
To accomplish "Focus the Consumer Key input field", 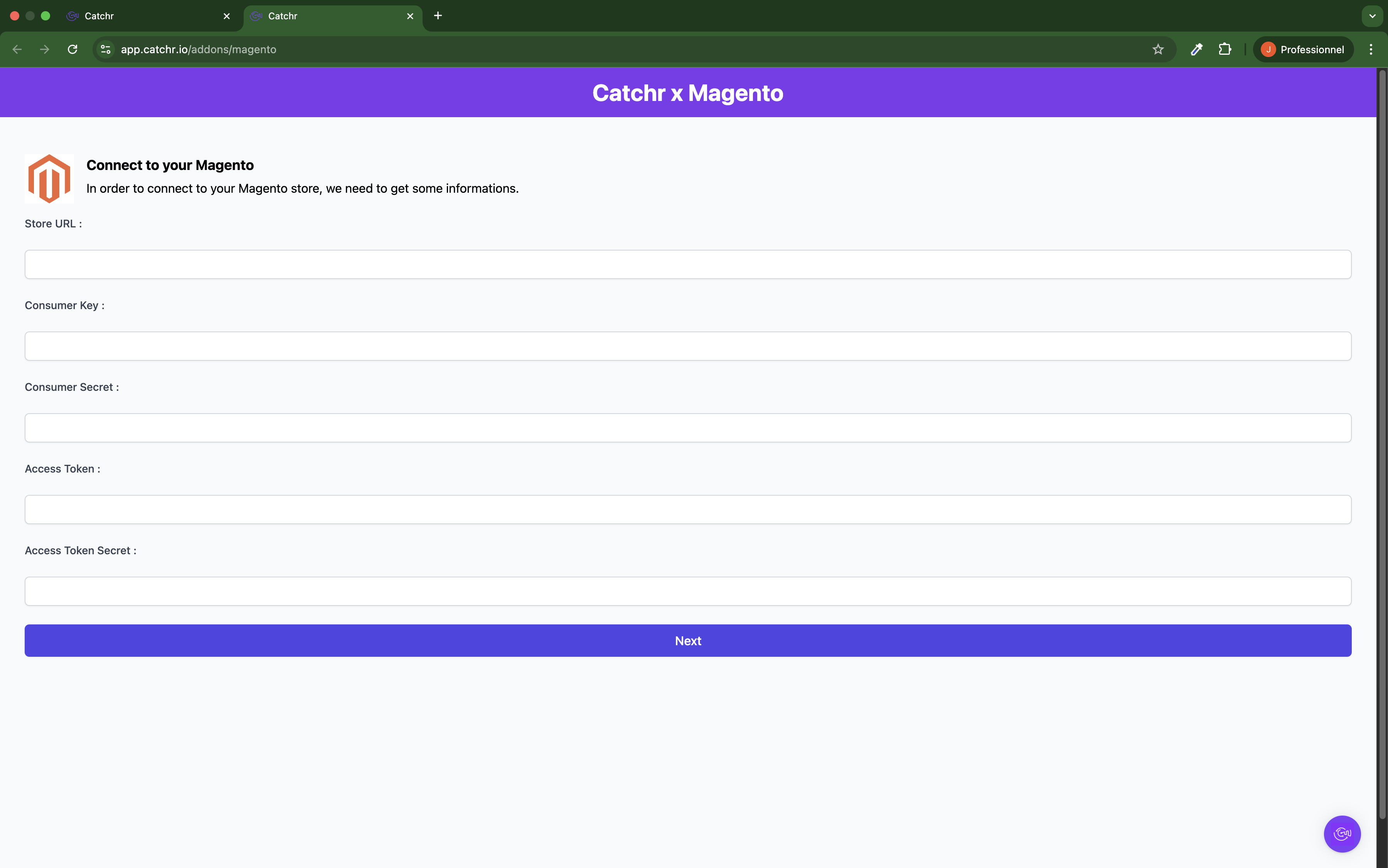I will (x=688, y=346).
